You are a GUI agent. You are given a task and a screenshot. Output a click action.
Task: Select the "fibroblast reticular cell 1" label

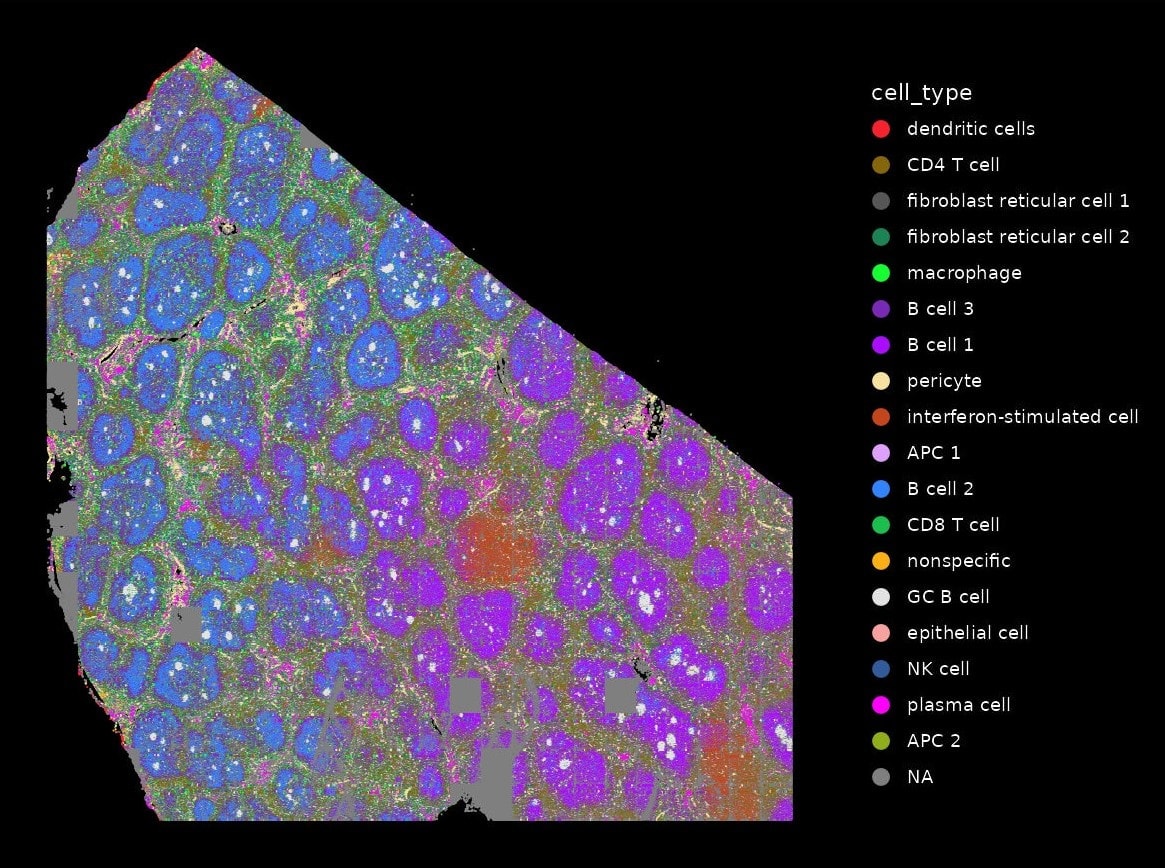pyautogui.click(x=1018, y=201)
